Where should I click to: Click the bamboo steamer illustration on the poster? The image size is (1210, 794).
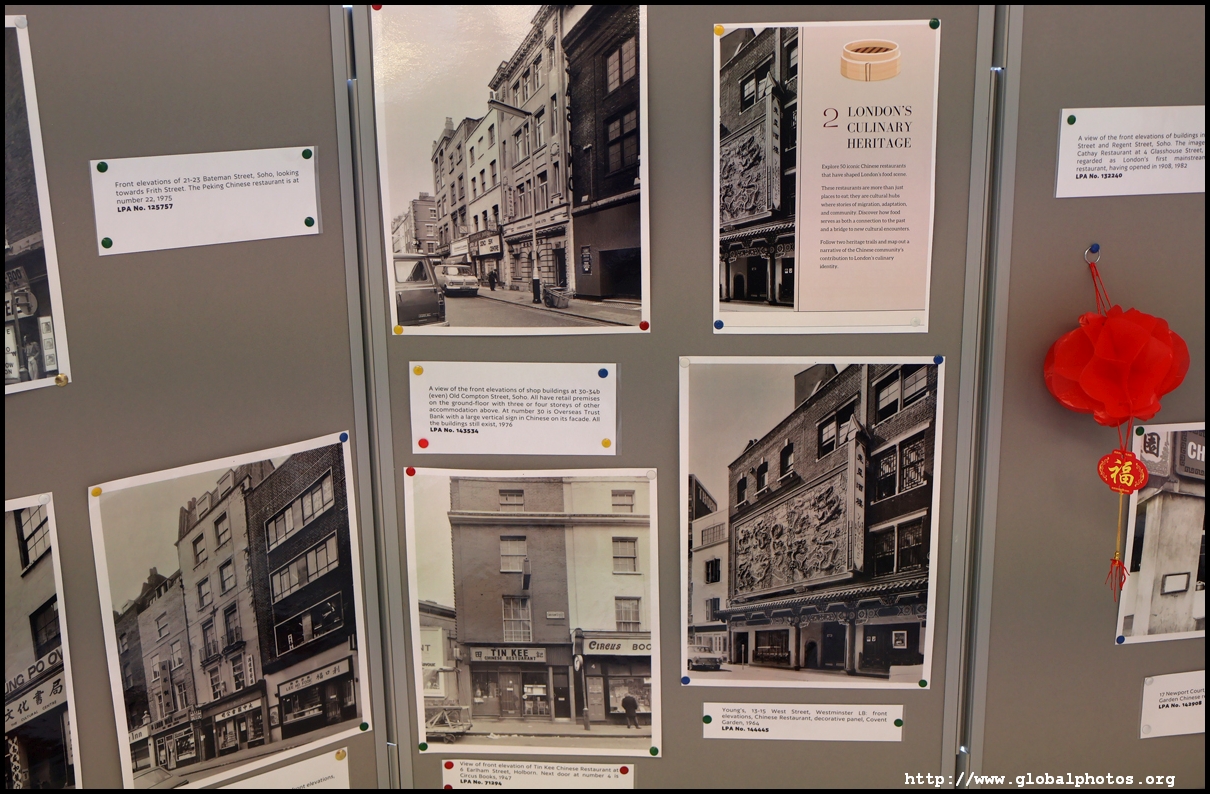point(869,60)
